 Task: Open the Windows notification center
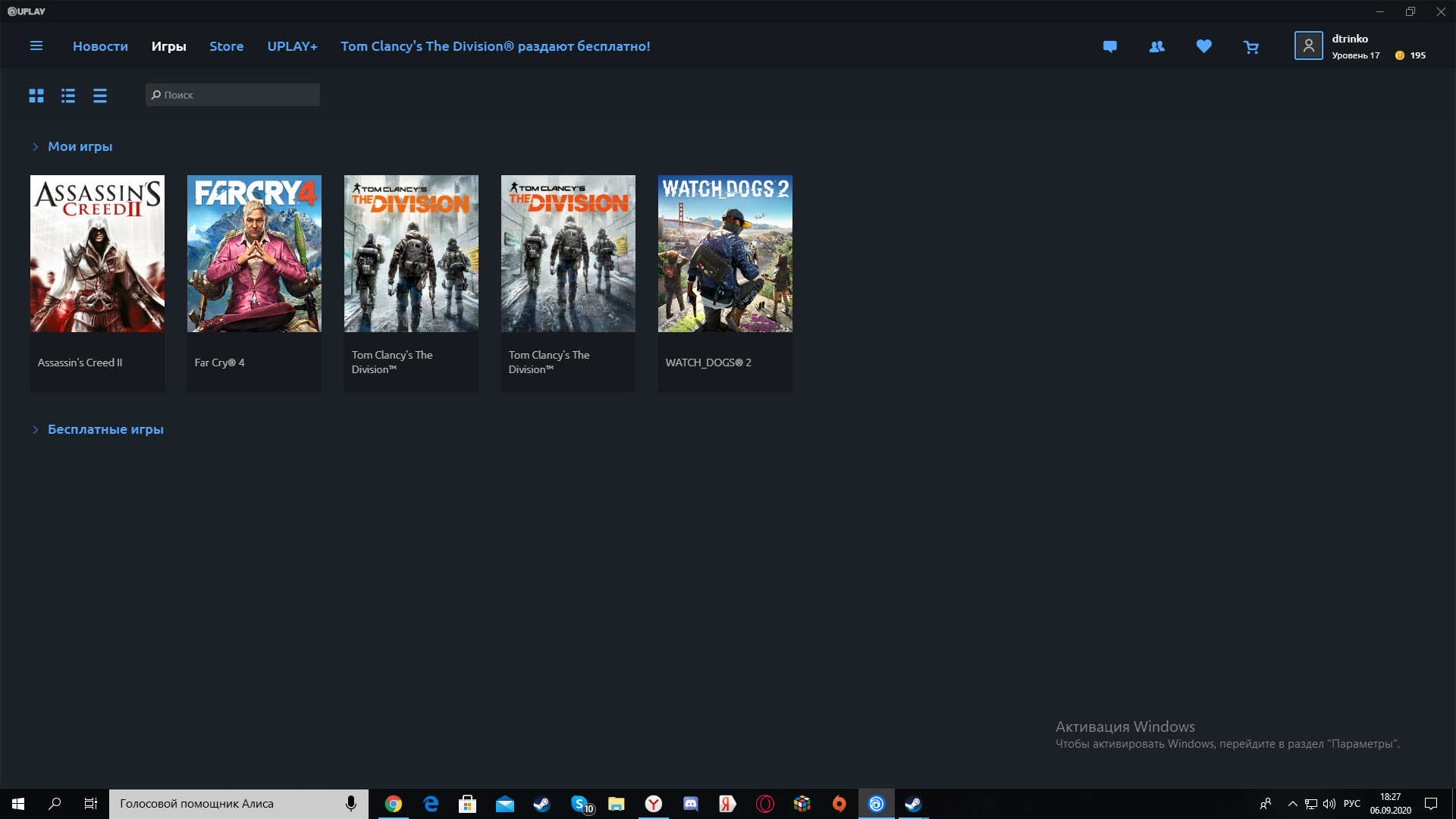pyautogui.click(x=1431, y=804)
